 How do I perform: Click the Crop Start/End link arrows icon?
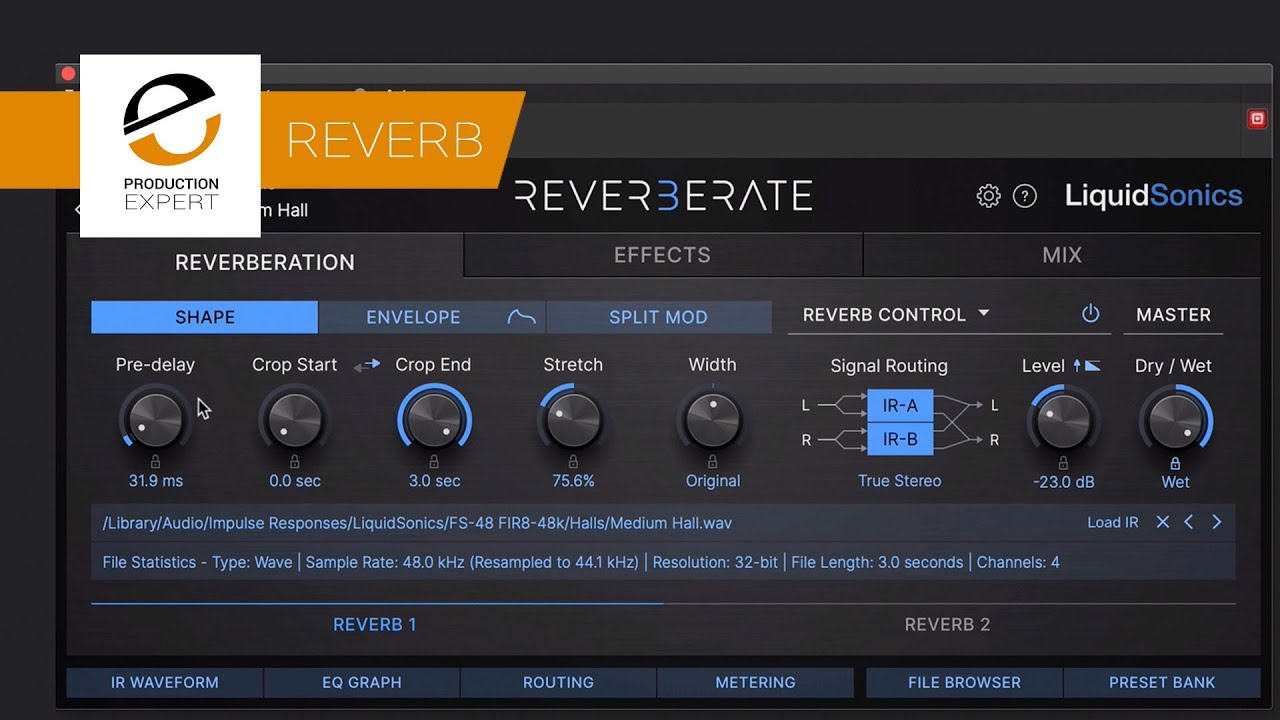pyautogui.click(x=367, y=365)
